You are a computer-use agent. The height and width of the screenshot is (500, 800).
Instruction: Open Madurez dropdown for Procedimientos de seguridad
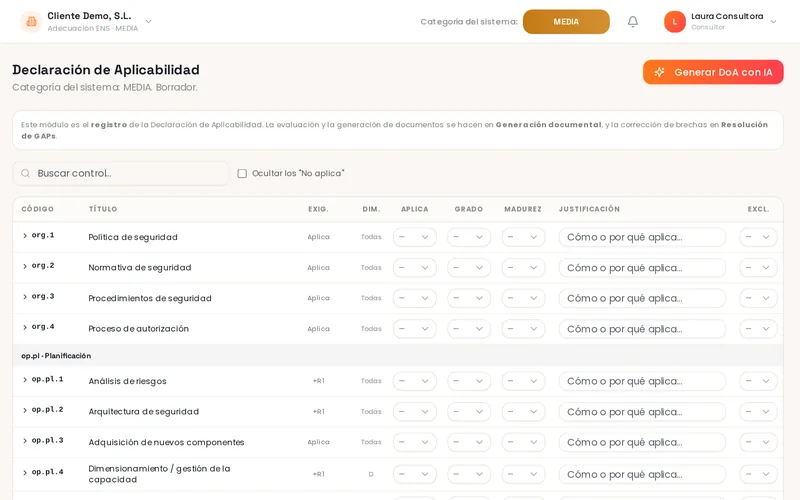523,298
